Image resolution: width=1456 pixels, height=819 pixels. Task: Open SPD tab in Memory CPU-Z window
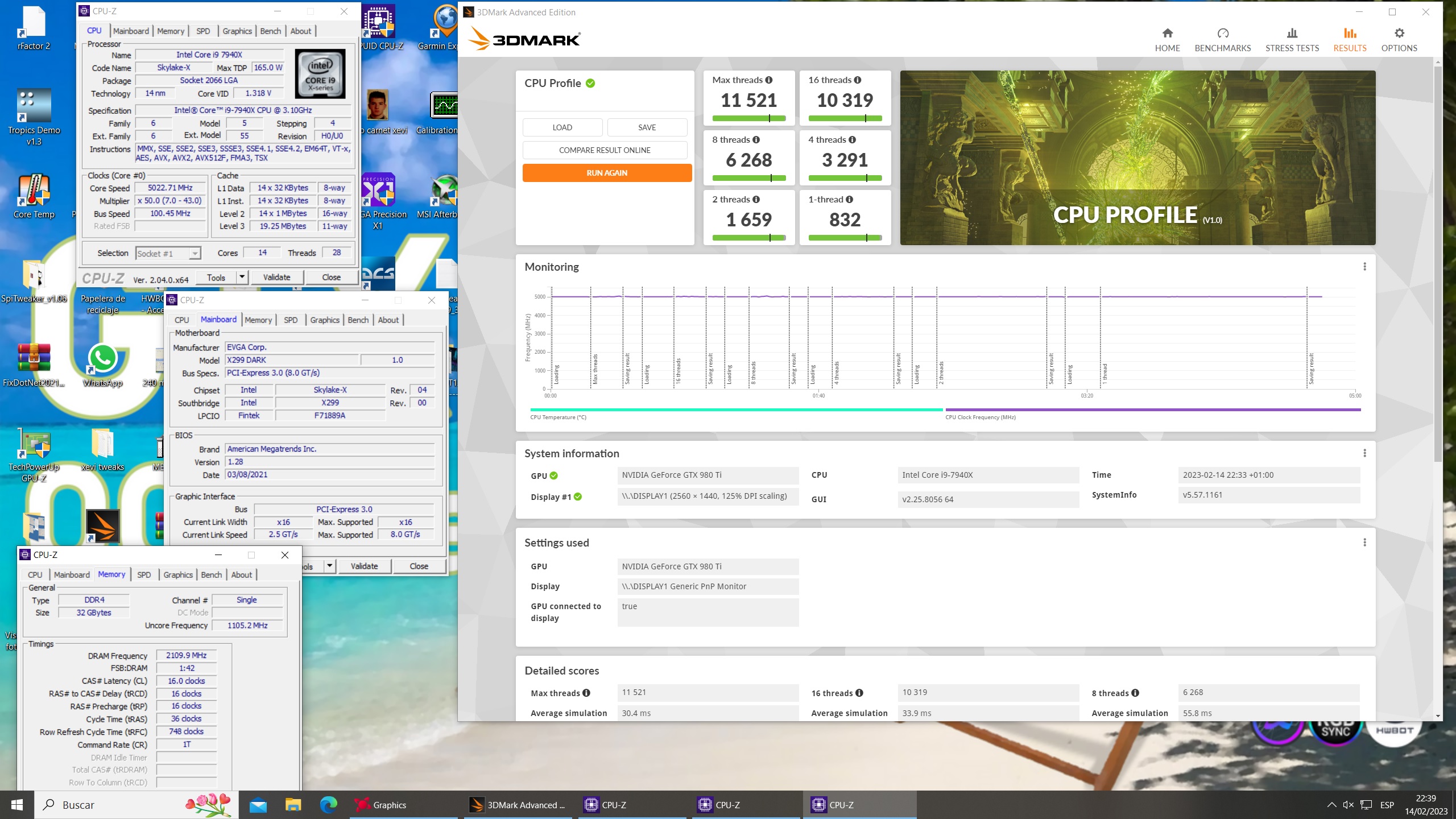(144, 575)
